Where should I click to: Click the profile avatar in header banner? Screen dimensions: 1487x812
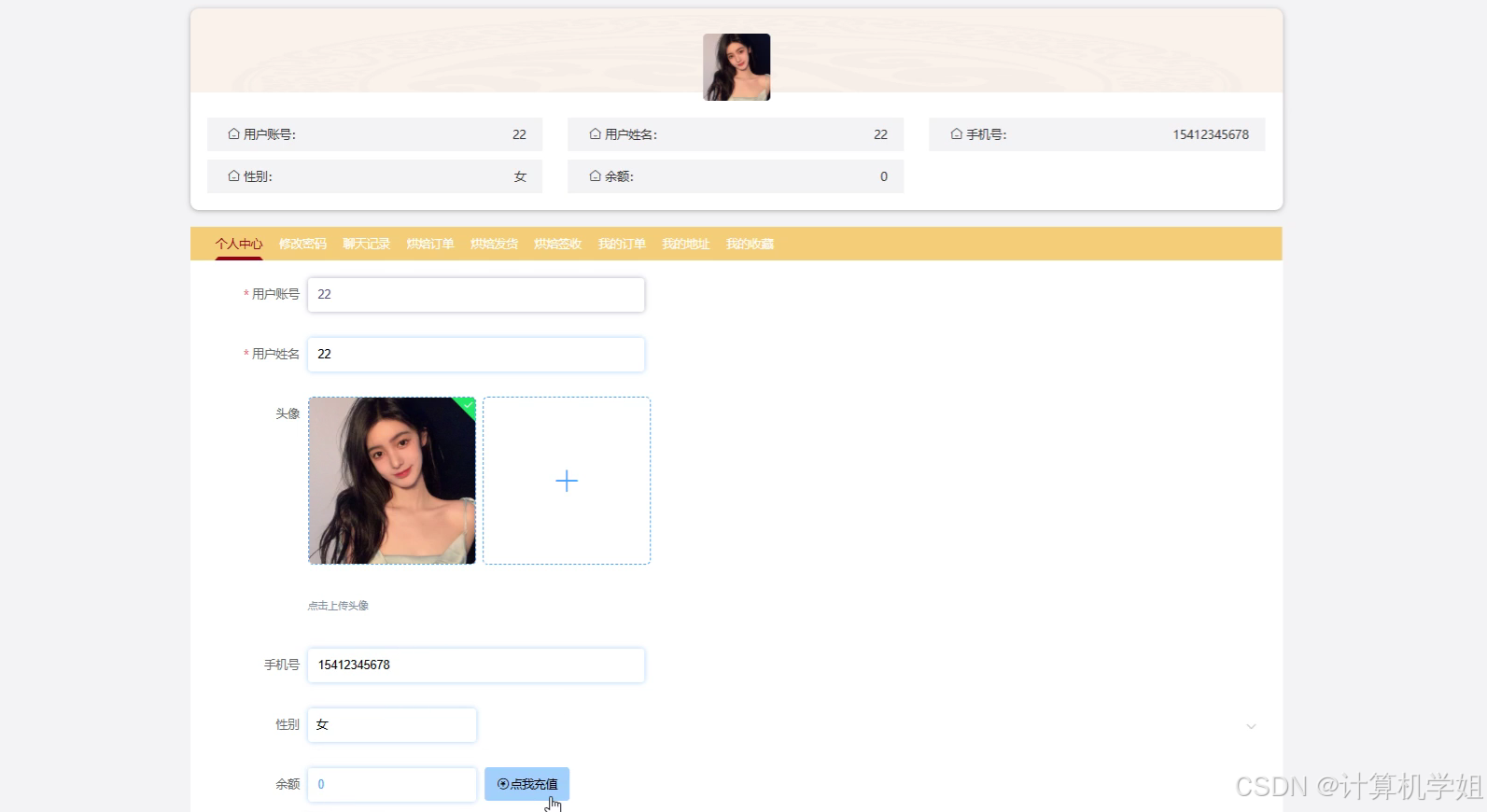pos(736,67)
